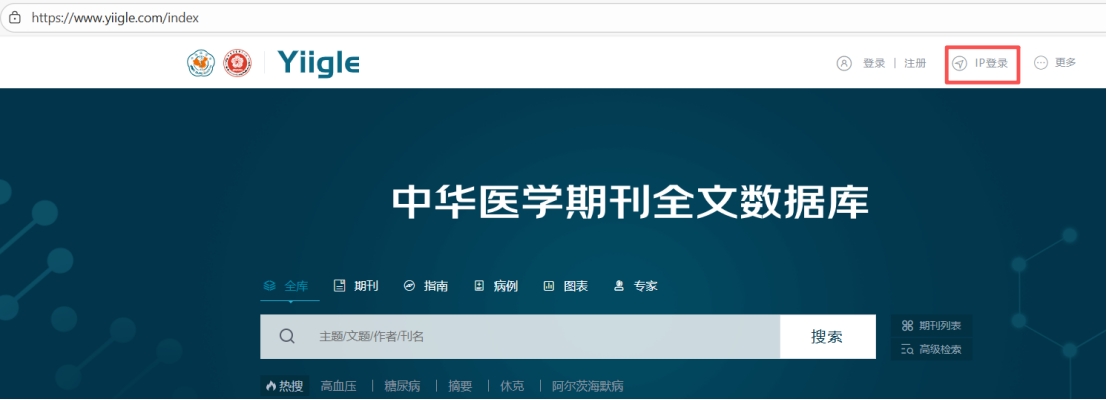The image size is (1107, 400).
Task: Click the 主题/文题/作者/刊名 search field
Action: (x=540, y=337)
